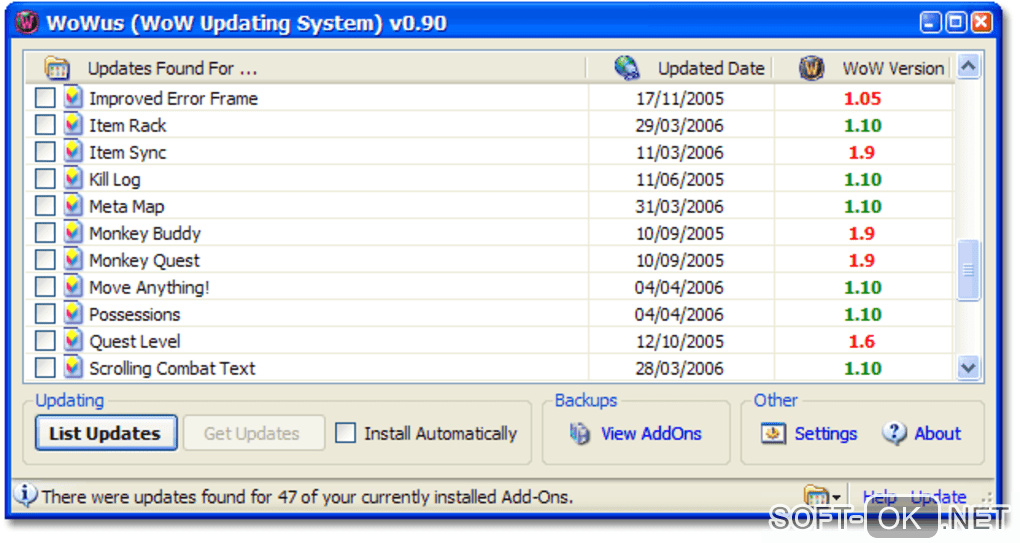
Task: Select the Monkey Quest checkbox
Action: point(45,260)
